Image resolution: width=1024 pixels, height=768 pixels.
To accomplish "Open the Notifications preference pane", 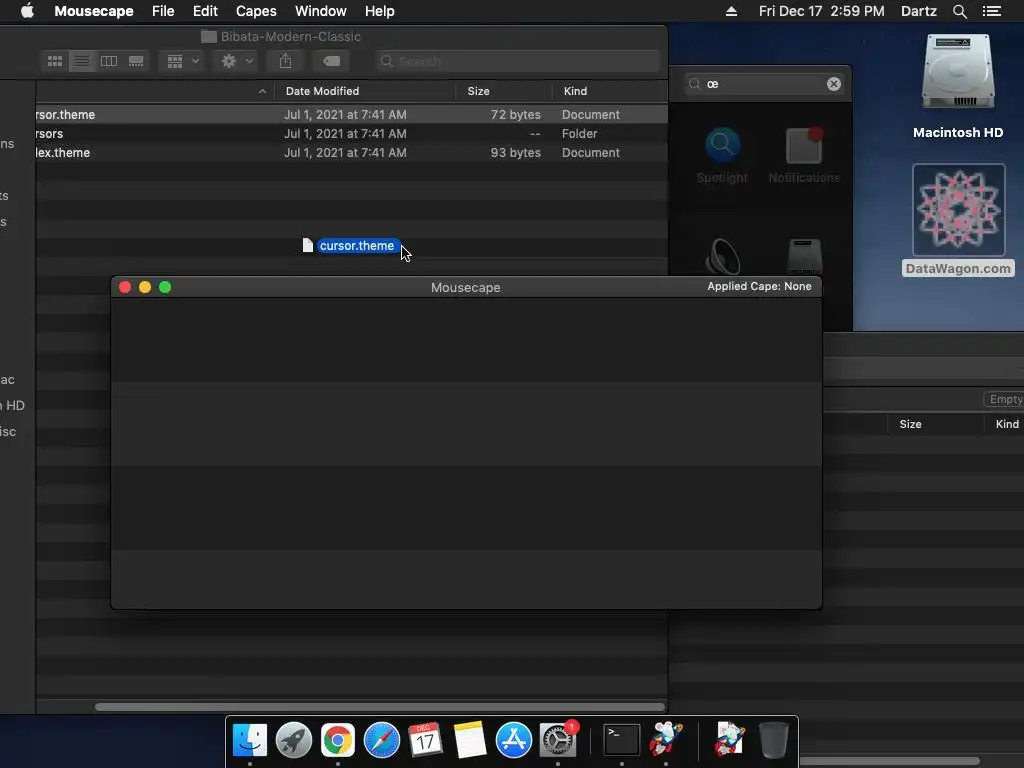I will (804, 155).
